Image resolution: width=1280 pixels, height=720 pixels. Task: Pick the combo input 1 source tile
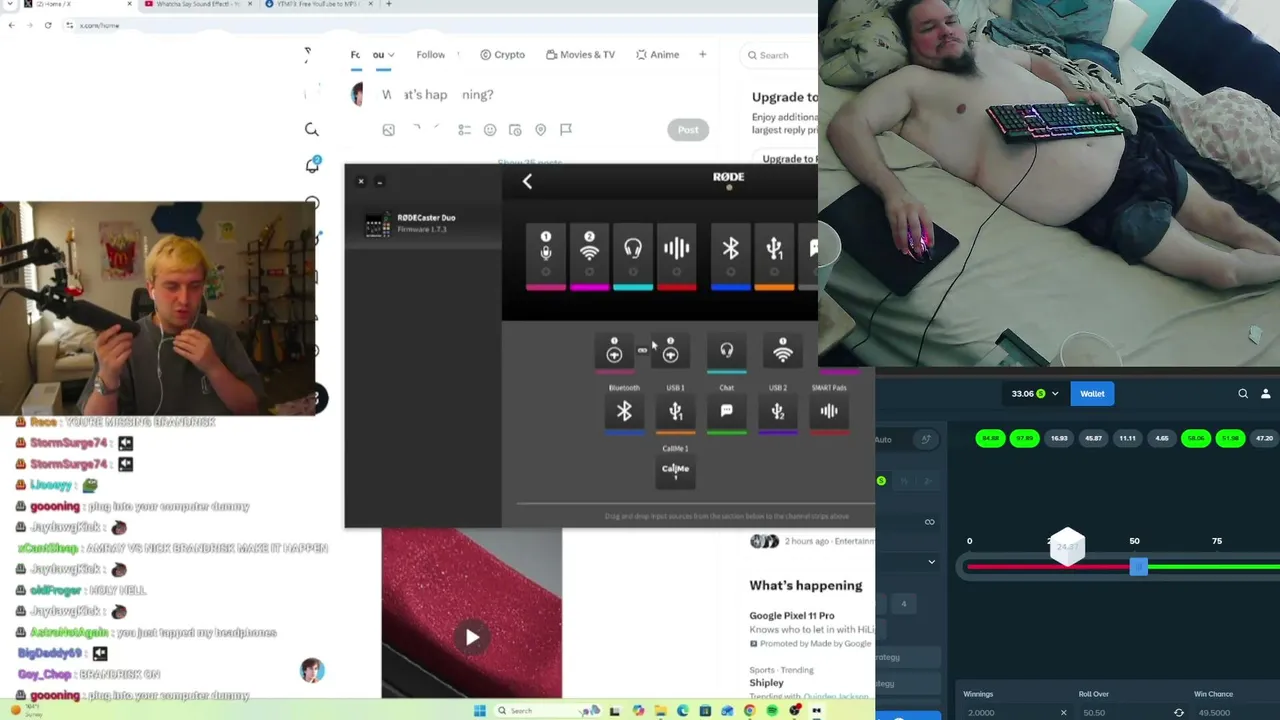615,352
